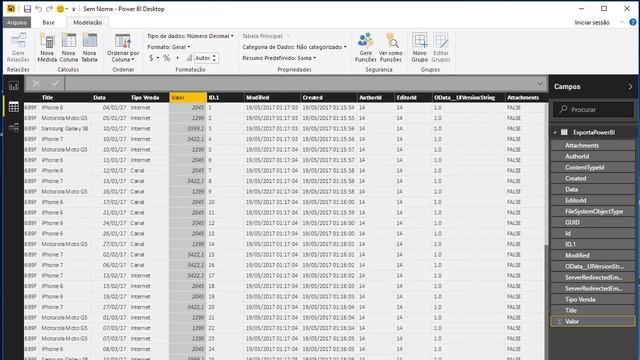The image size is (640, 360).
Task: Select Modified column header
Action: [x=272, y=98]
